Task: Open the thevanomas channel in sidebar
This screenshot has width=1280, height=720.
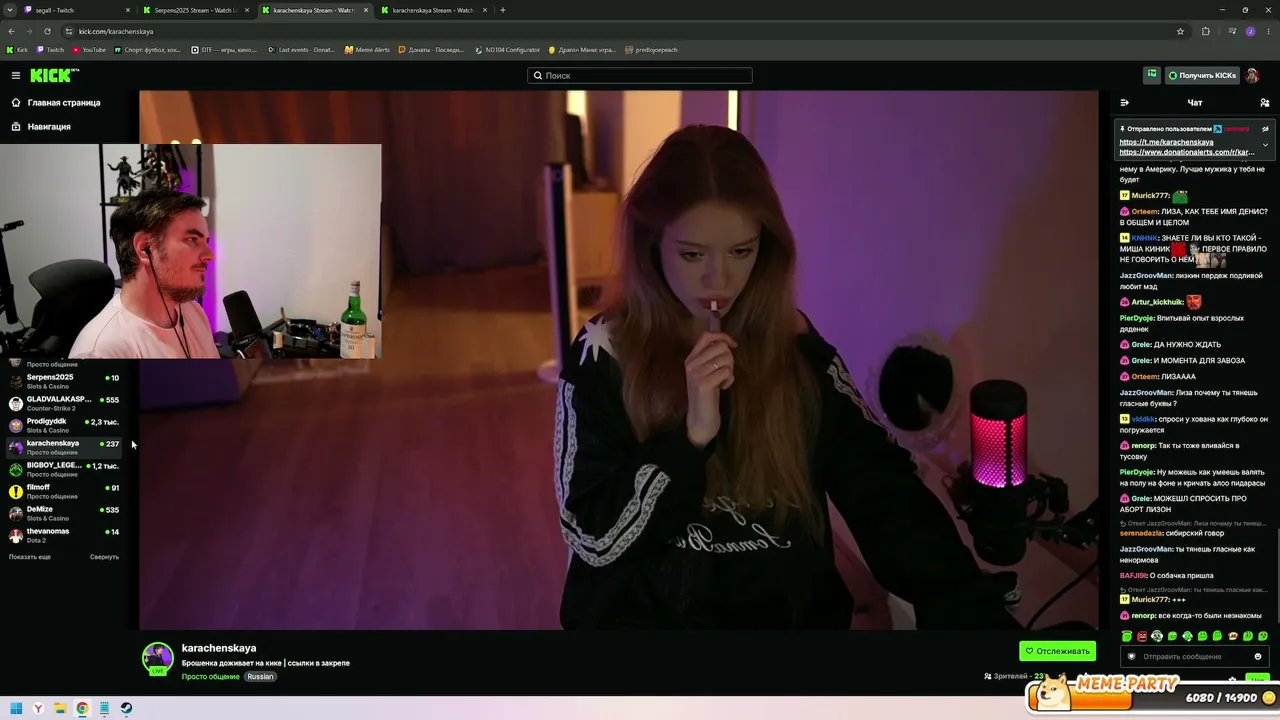Action: click(64, 535)
